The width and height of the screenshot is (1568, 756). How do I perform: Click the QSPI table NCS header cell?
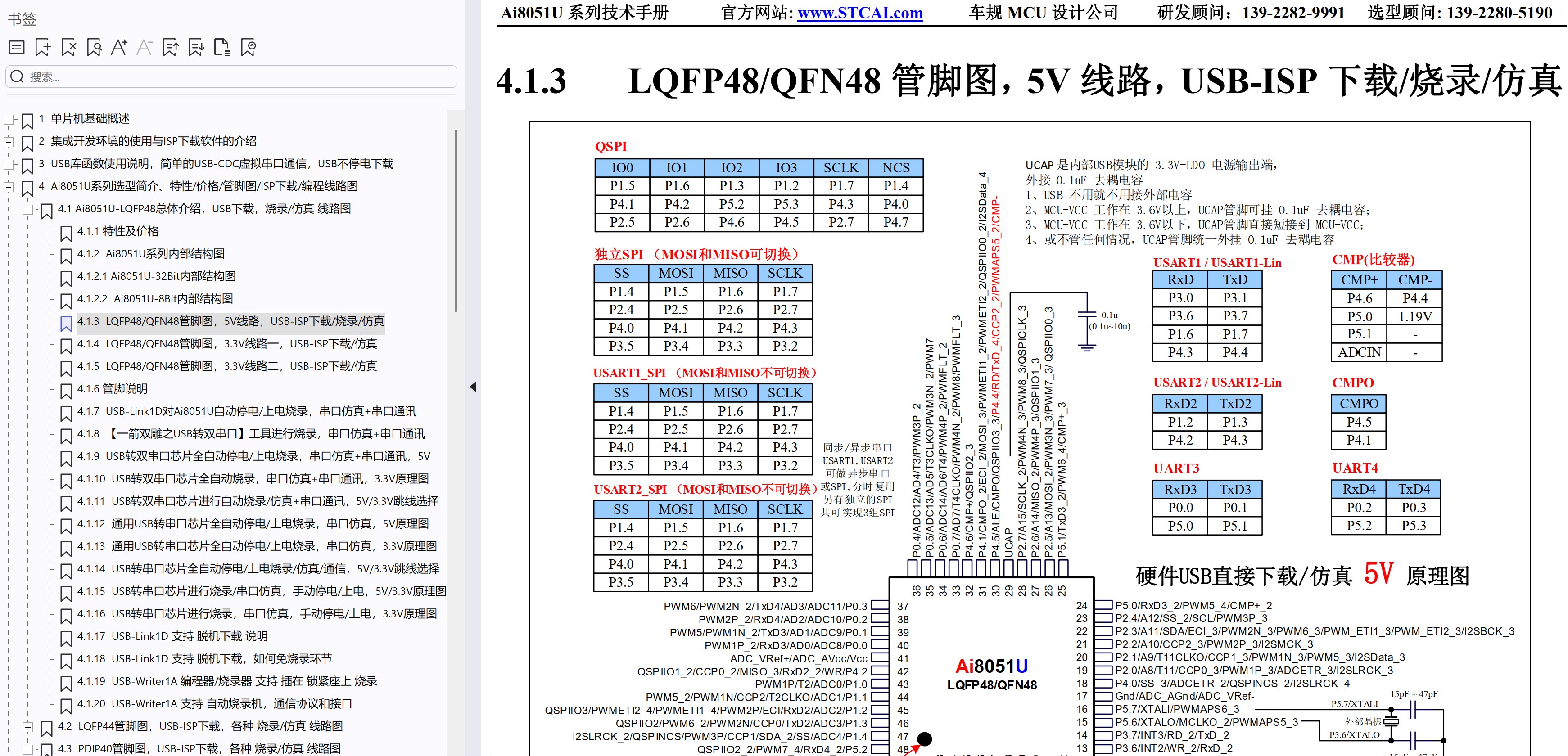[896, 168]
